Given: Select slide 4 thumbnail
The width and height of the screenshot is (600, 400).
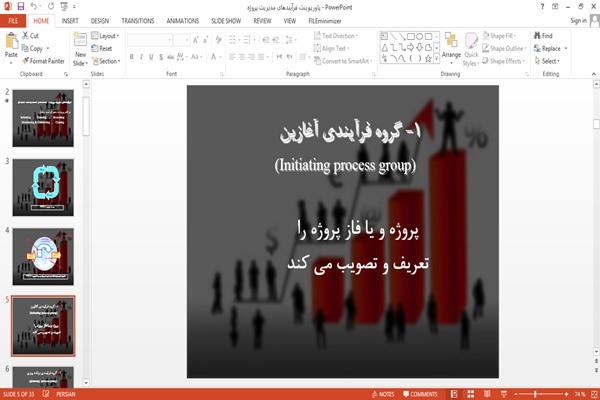Looking at the screenshot, I should coord(43,256).
